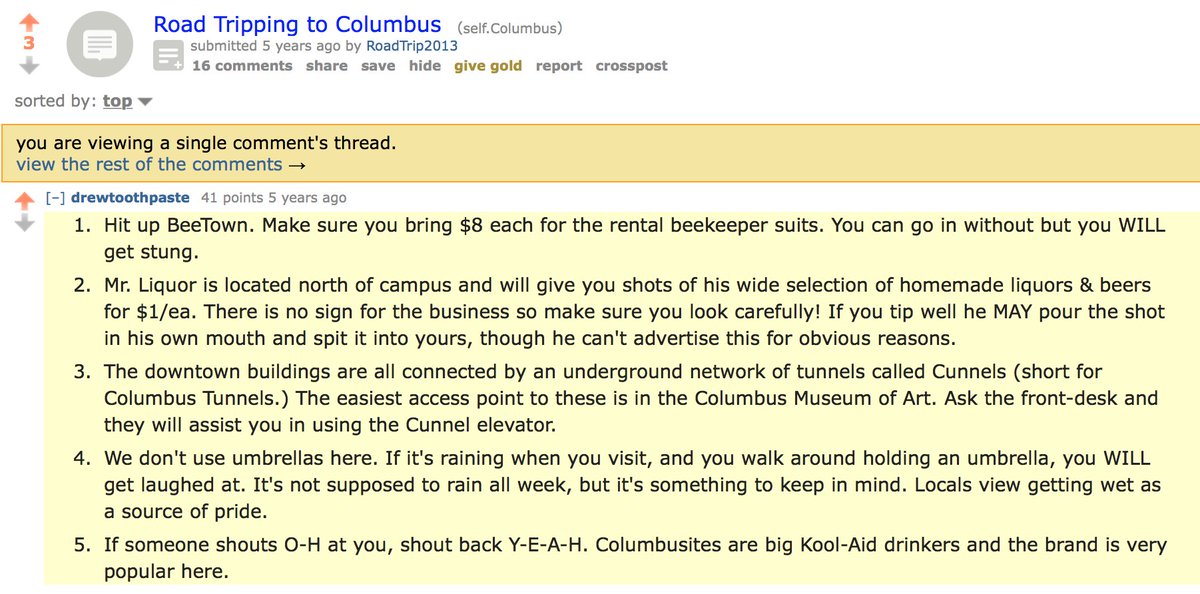
Task: Save the post using save link
Action: click(x=378, y=66)
